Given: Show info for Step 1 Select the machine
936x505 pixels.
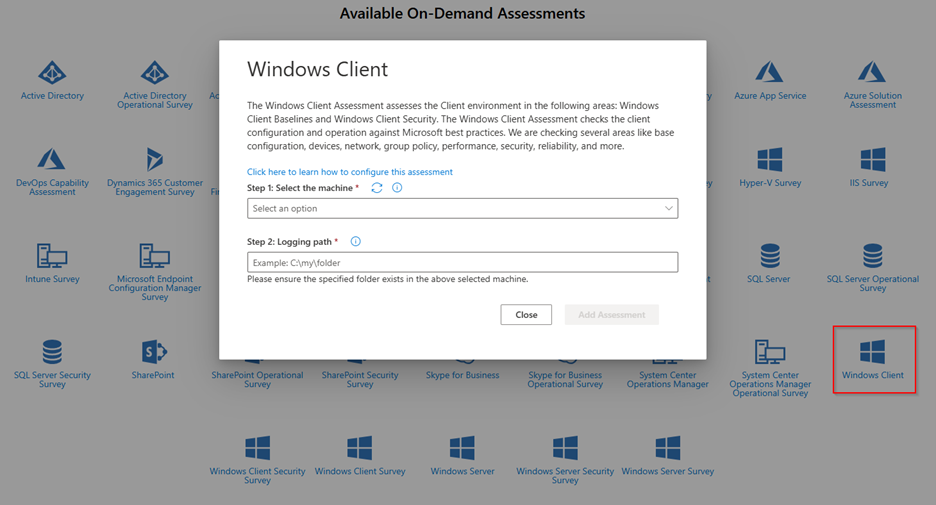Looking at the screenshot, I should point(397,187).
